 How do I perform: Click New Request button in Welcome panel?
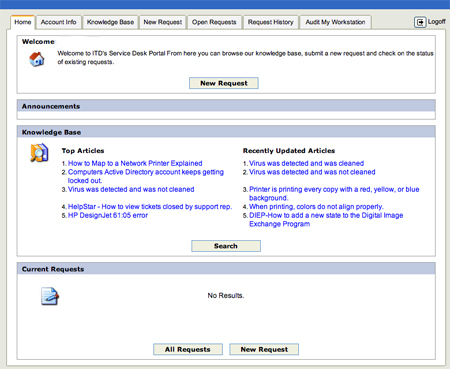224,83
